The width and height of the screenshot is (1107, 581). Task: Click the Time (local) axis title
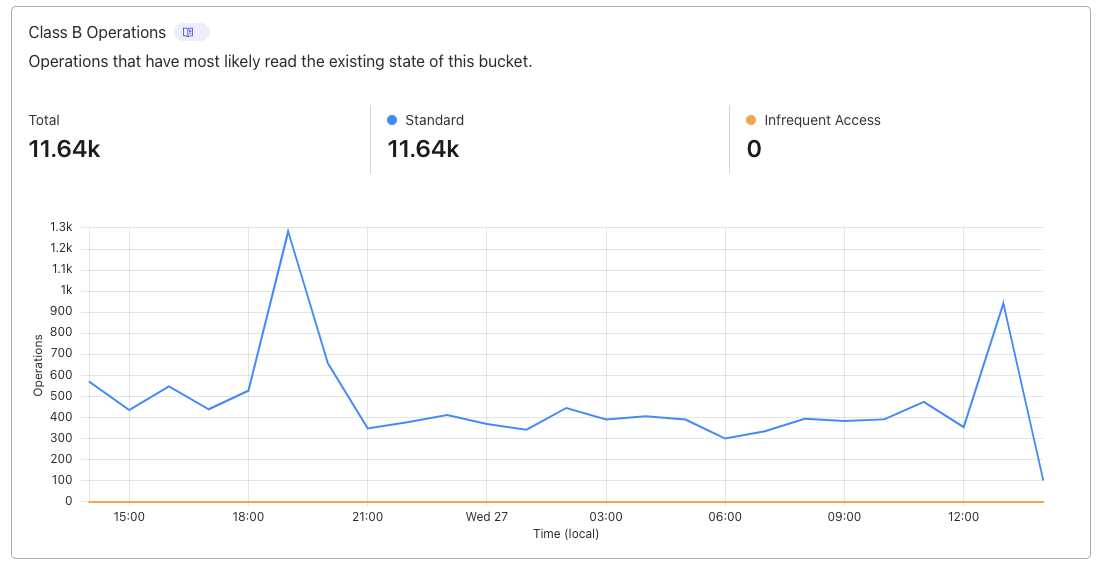tap(566, 534)
